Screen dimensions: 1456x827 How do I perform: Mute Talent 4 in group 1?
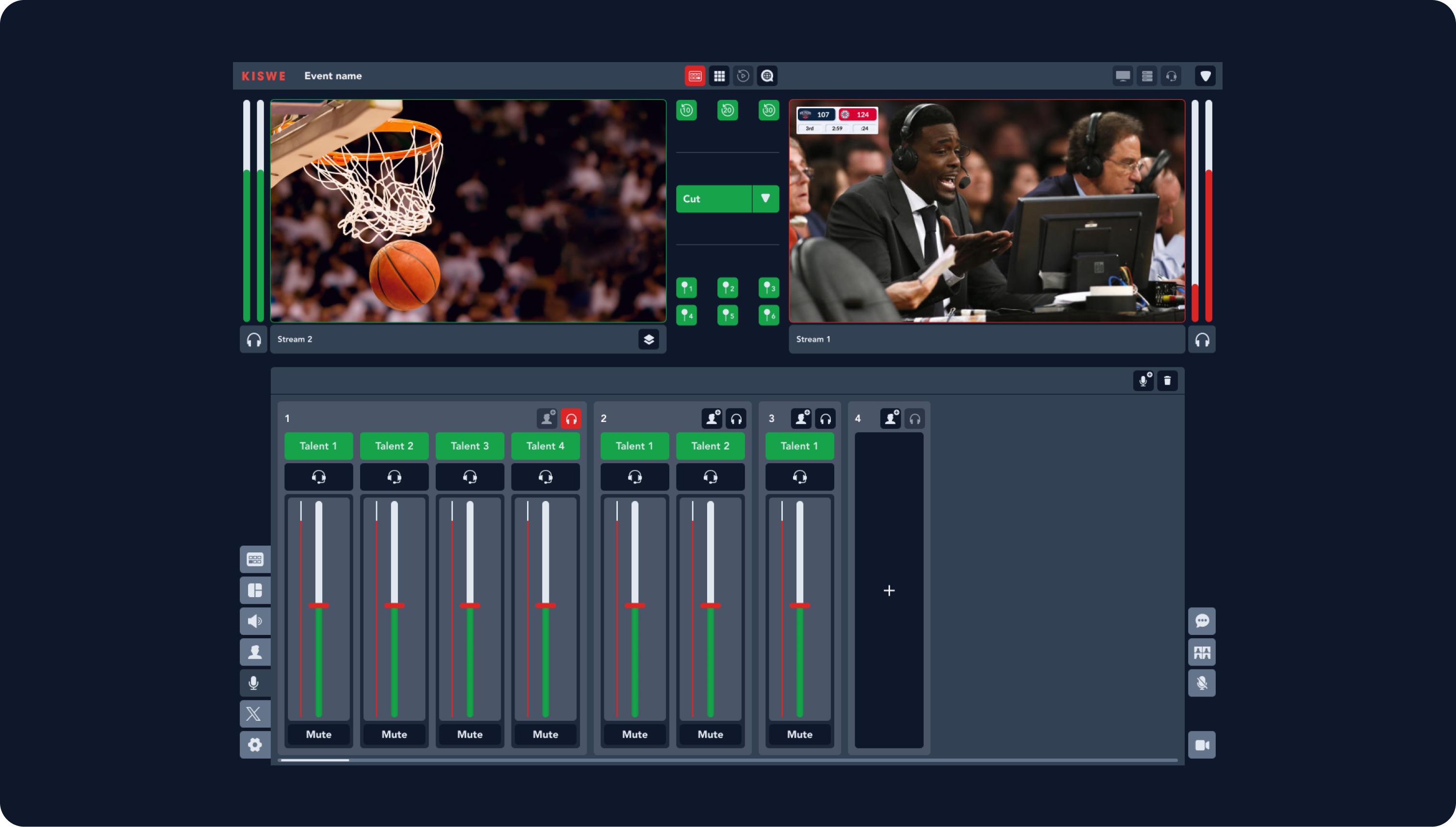pyautogui.click(x=546, y=735)
